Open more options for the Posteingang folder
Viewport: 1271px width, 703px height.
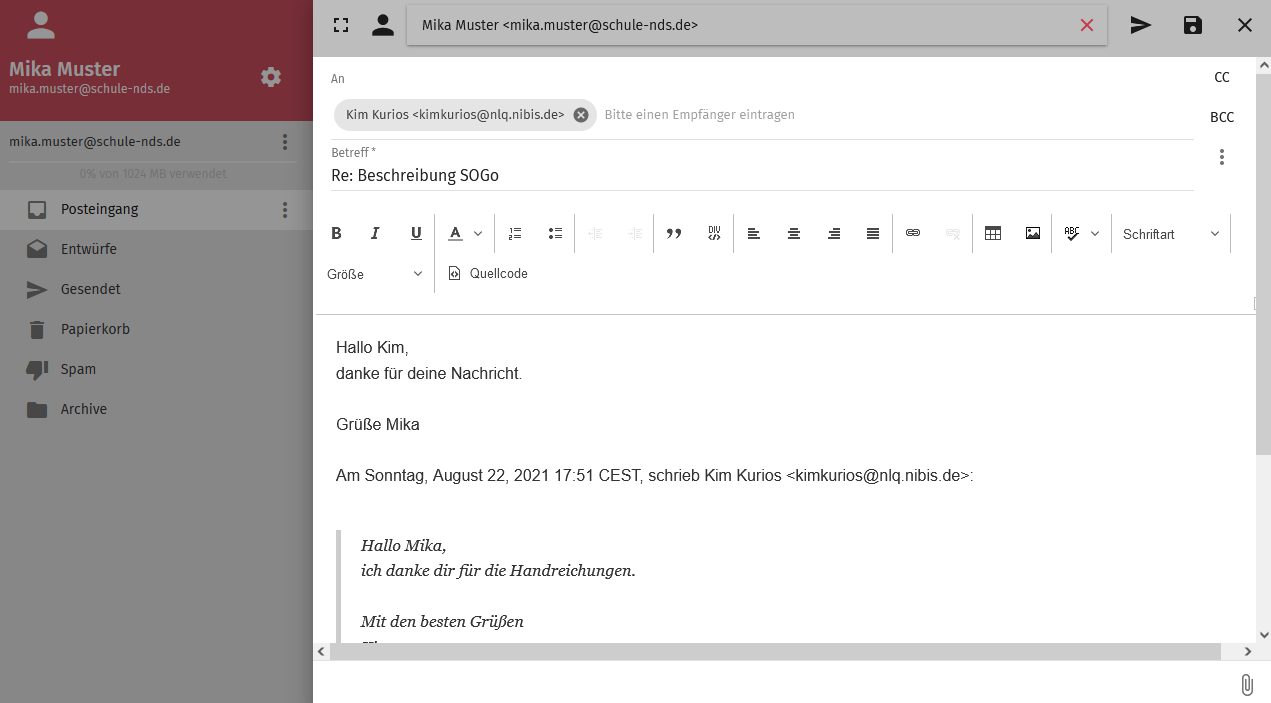(x=285, y=210)
